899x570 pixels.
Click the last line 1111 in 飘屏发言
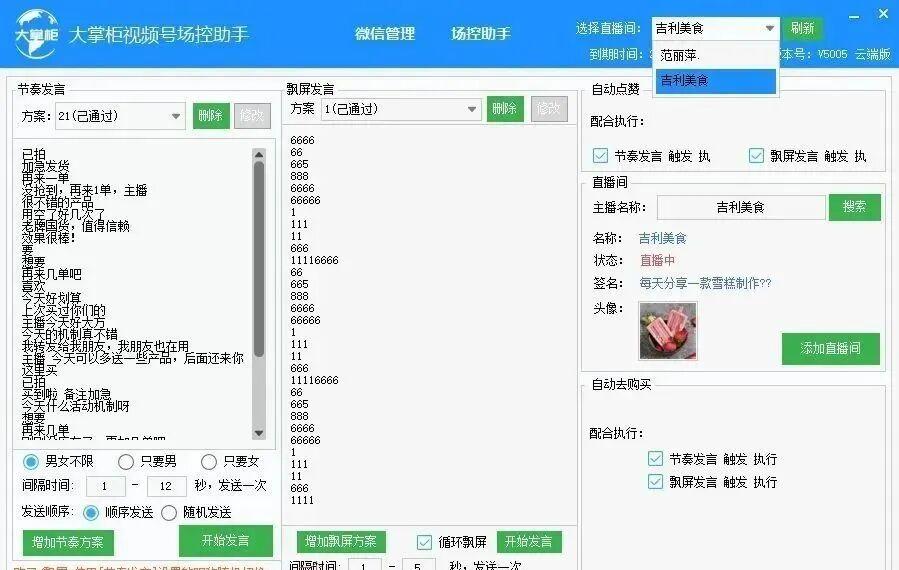tap(302, 500)
